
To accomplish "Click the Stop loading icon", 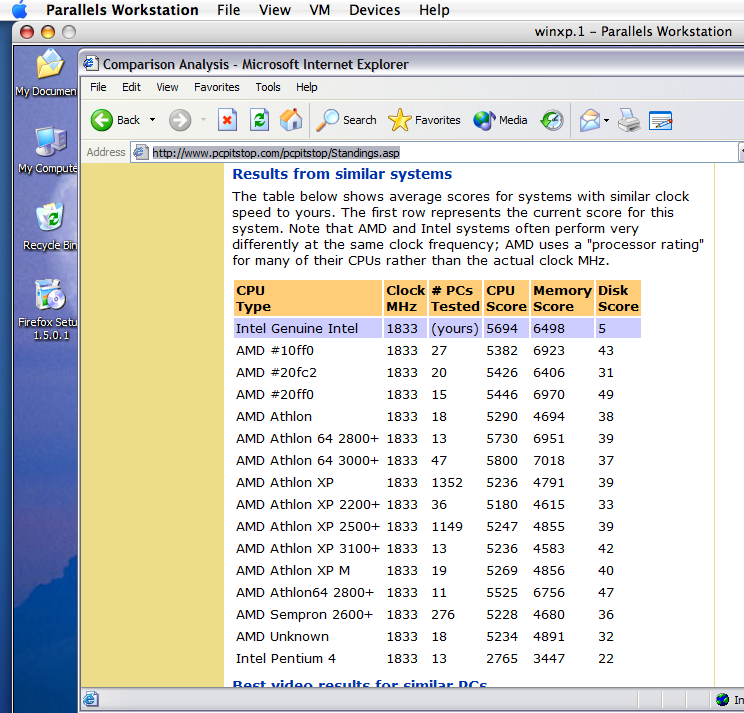I will click(x=227, y=120).
